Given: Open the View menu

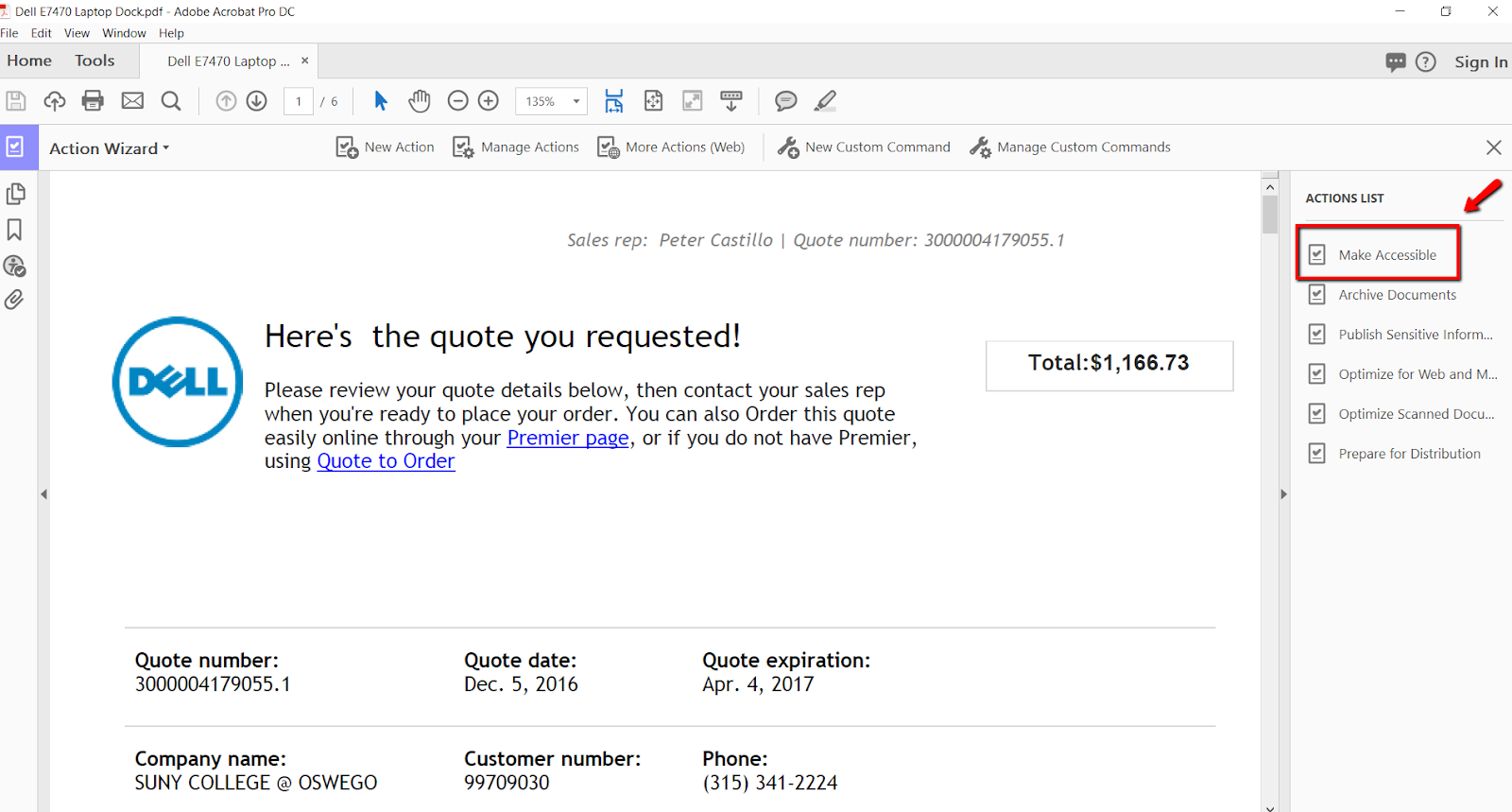Looking at the screenshot, I should 77,33.
